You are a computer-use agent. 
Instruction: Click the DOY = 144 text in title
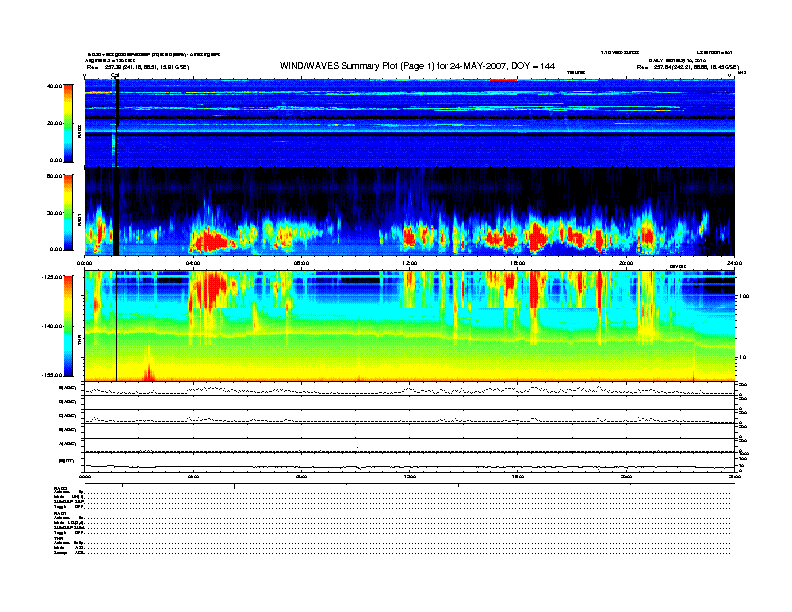click(533, 66)
